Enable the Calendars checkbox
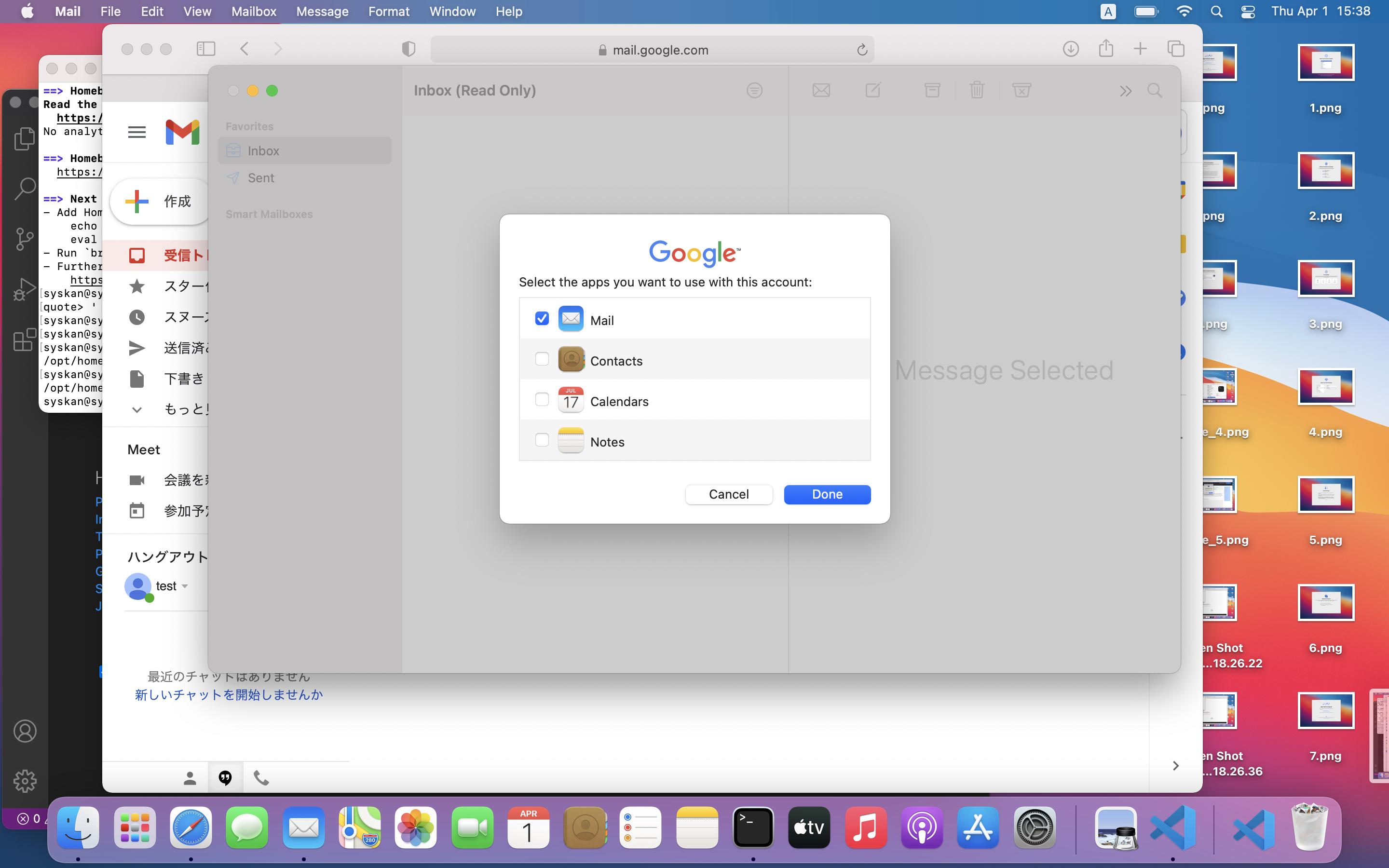The image size is (1389, 868). 542,399
